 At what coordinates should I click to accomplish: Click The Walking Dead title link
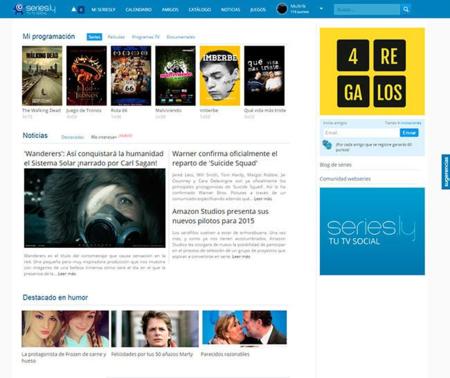click(x=42, y=110)
